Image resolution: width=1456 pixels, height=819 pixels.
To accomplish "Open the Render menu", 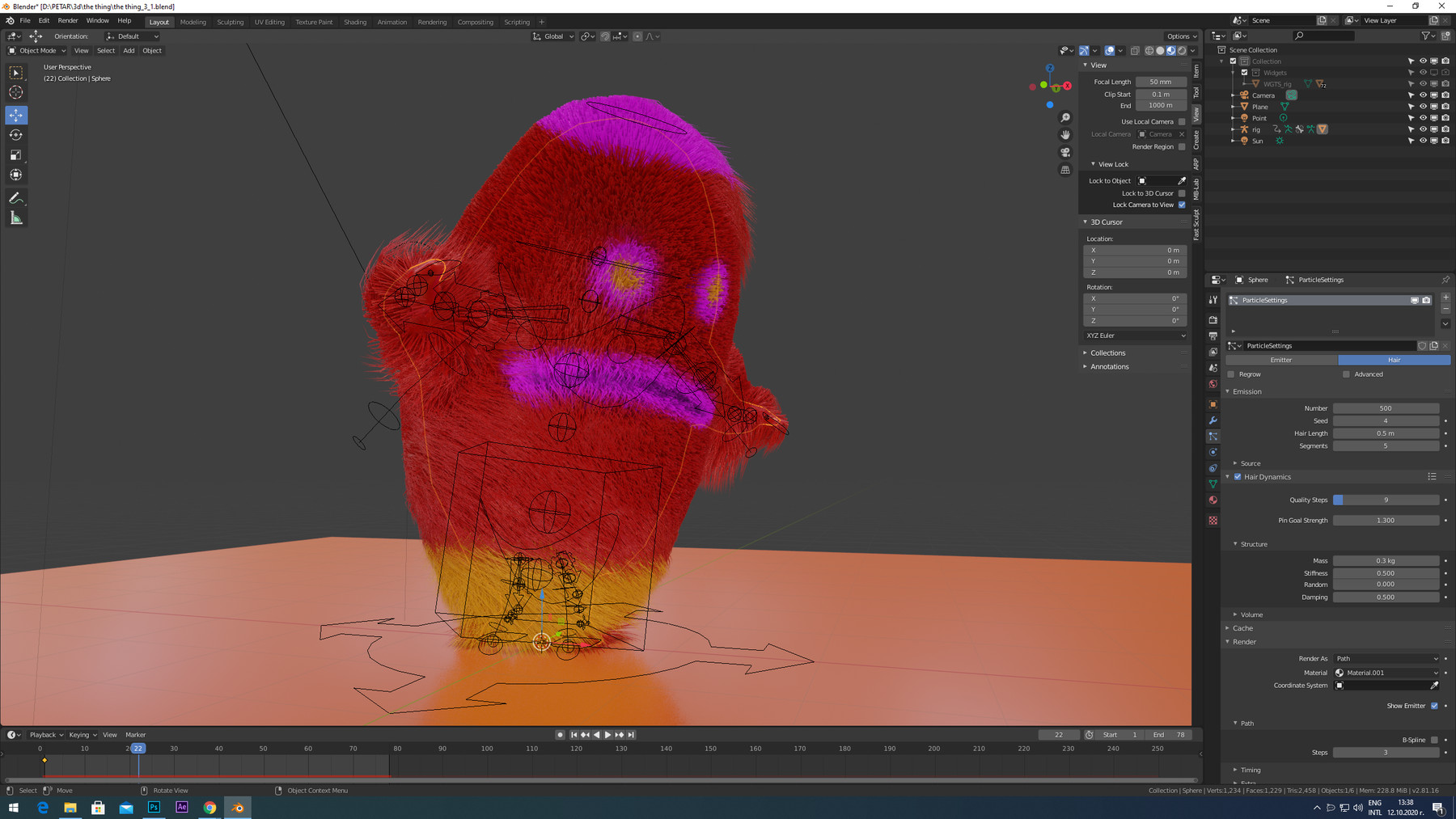I will click(68, 21).
